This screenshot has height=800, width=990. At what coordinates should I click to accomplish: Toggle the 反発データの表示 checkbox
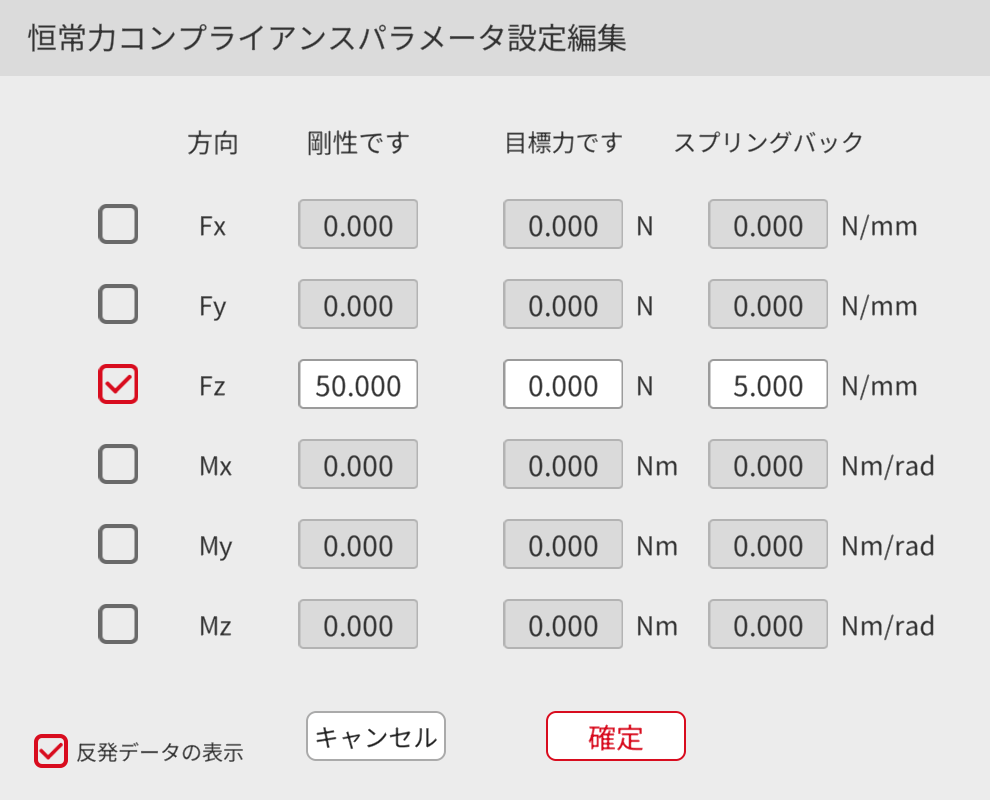click(51, 751)
